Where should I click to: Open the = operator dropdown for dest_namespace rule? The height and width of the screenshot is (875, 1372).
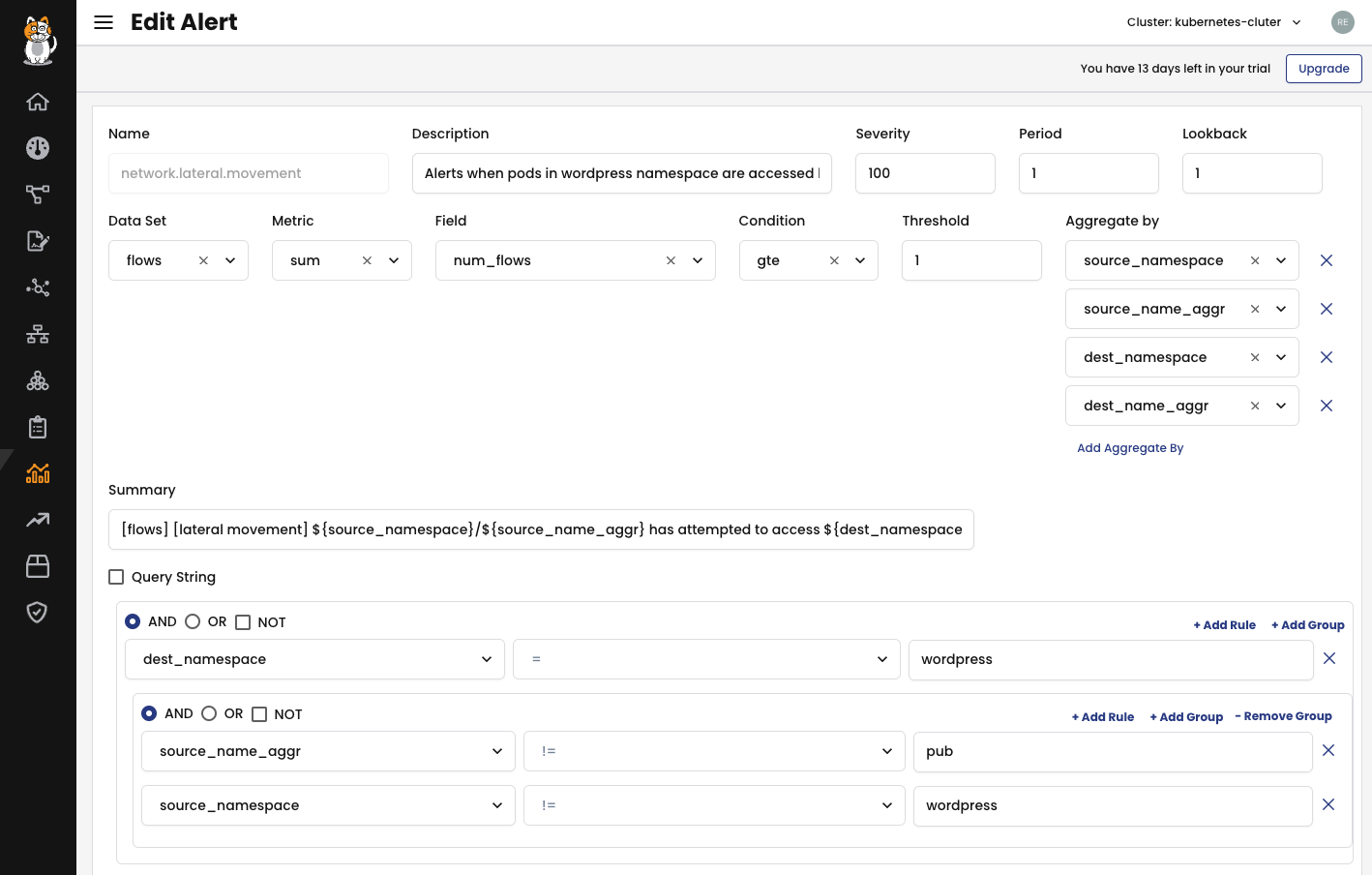706,659
